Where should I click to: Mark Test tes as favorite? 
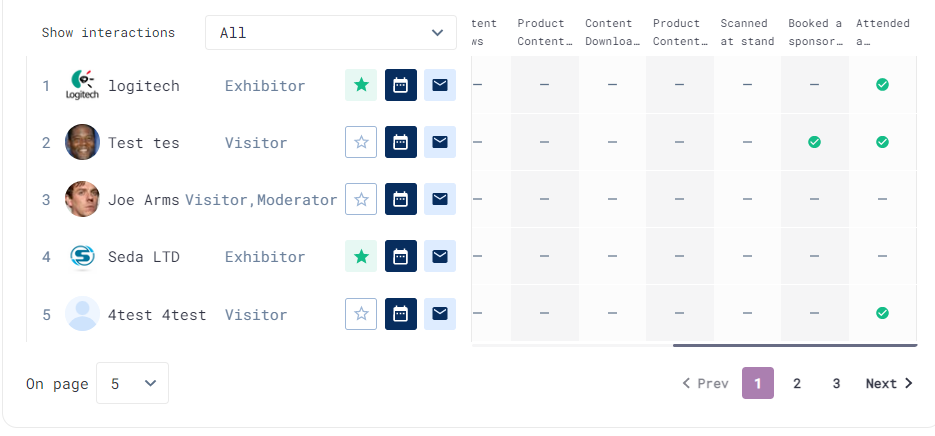[x=361, y=142]
